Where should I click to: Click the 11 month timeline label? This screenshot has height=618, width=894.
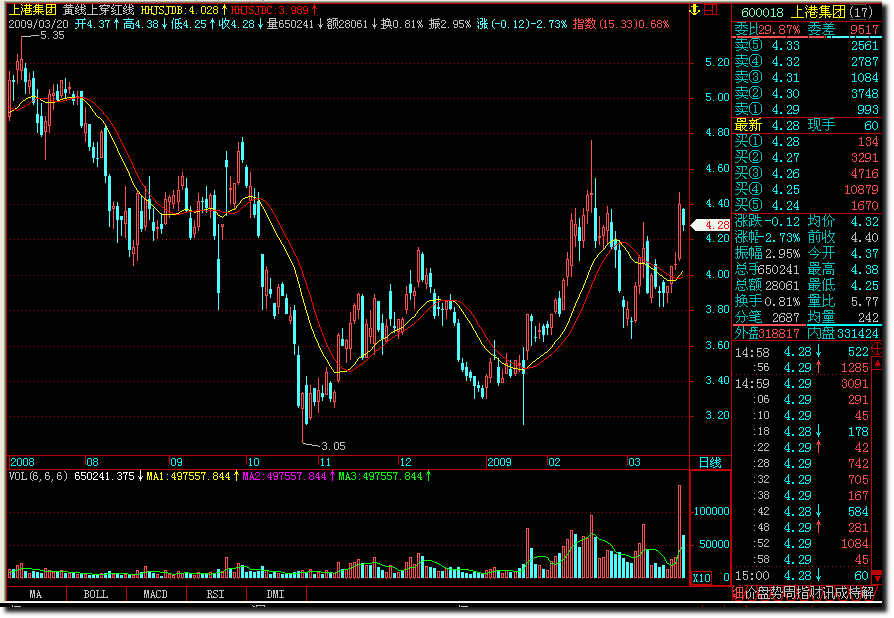(x=324, y=462)
